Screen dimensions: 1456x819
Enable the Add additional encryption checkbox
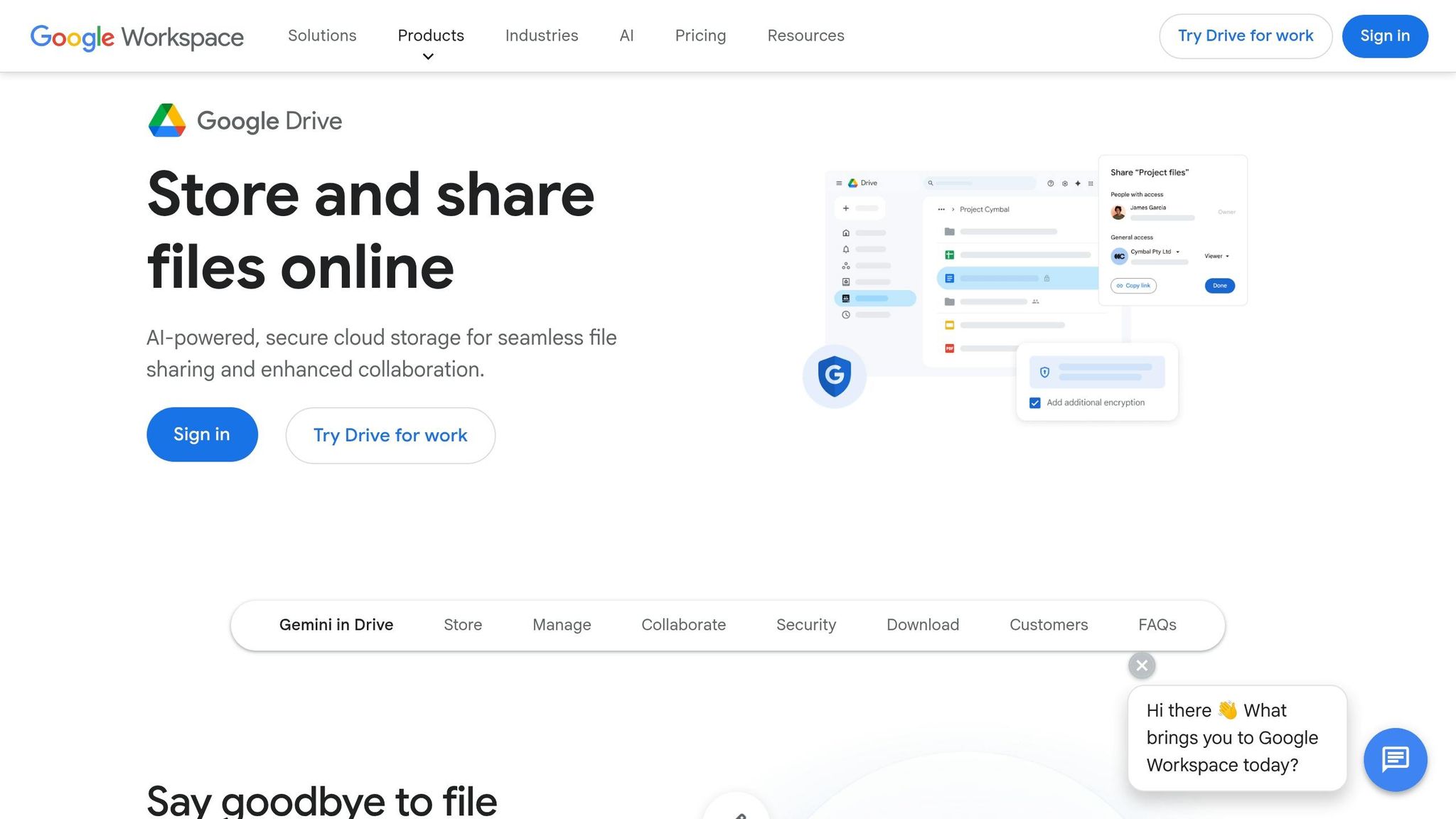(1035, 403)
